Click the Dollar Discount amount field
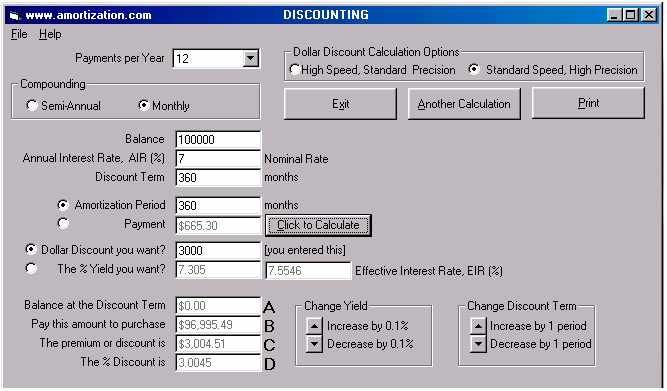The image size is (667, 391). pyautogui.click(x=218, y=251)
